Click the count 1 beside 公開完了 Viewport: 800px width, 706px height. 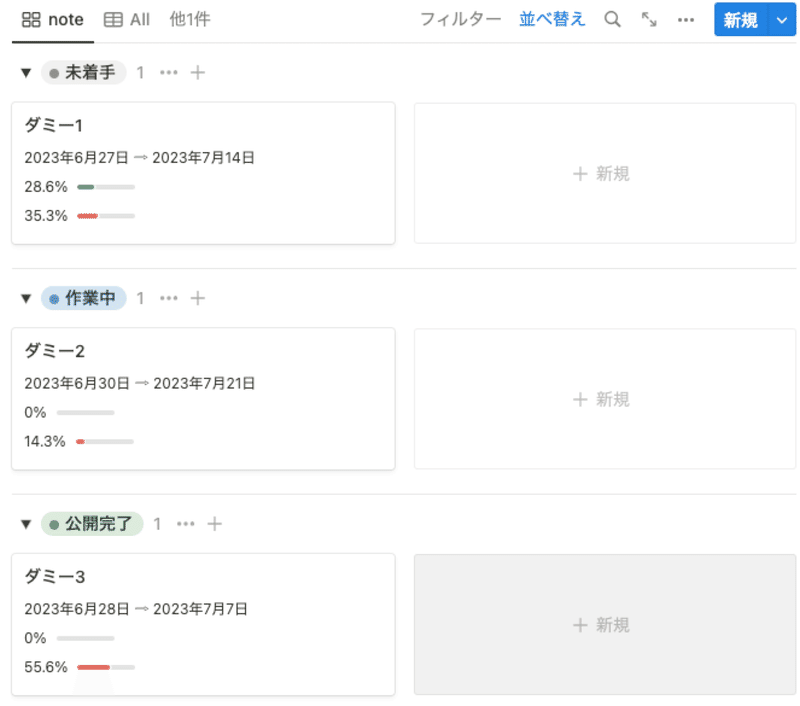click(x=157, y=523)
